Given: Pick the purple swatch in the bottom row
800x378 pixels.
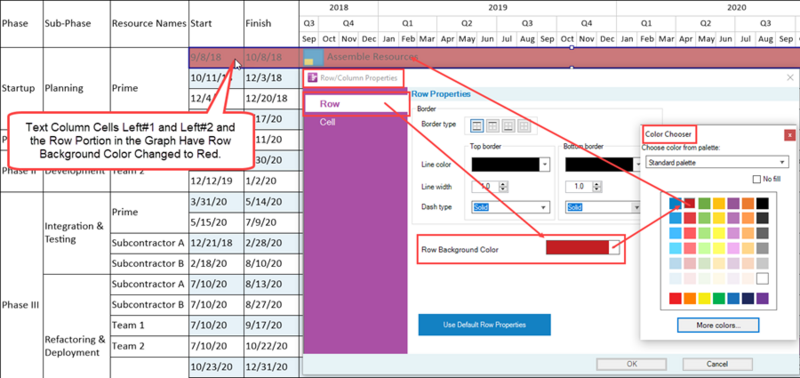Looking at the screenshot, I should pos(762,298).
